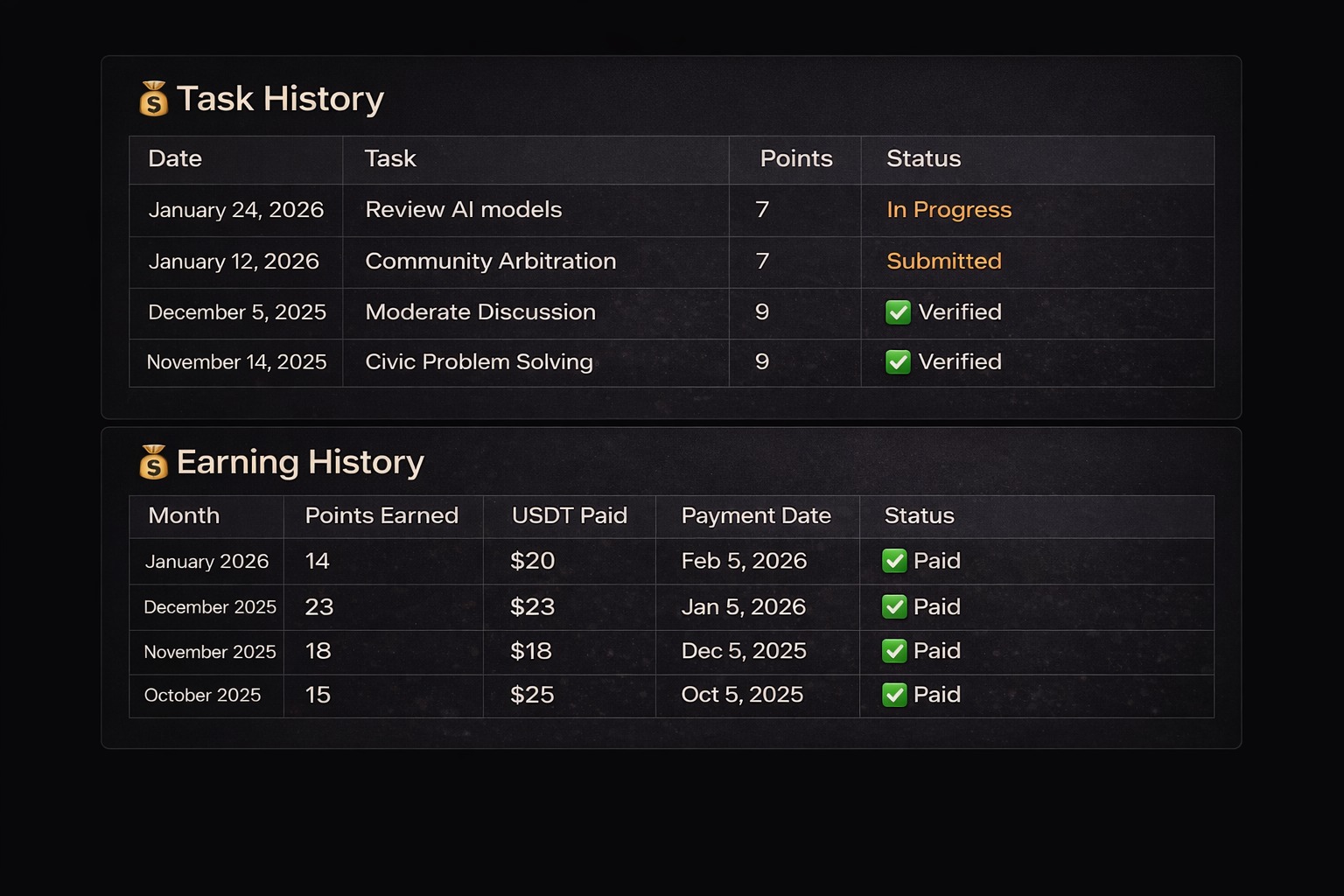Click the Paid checkmark for December 2025
Screen dimensions: 1344x896
[893, 606]
